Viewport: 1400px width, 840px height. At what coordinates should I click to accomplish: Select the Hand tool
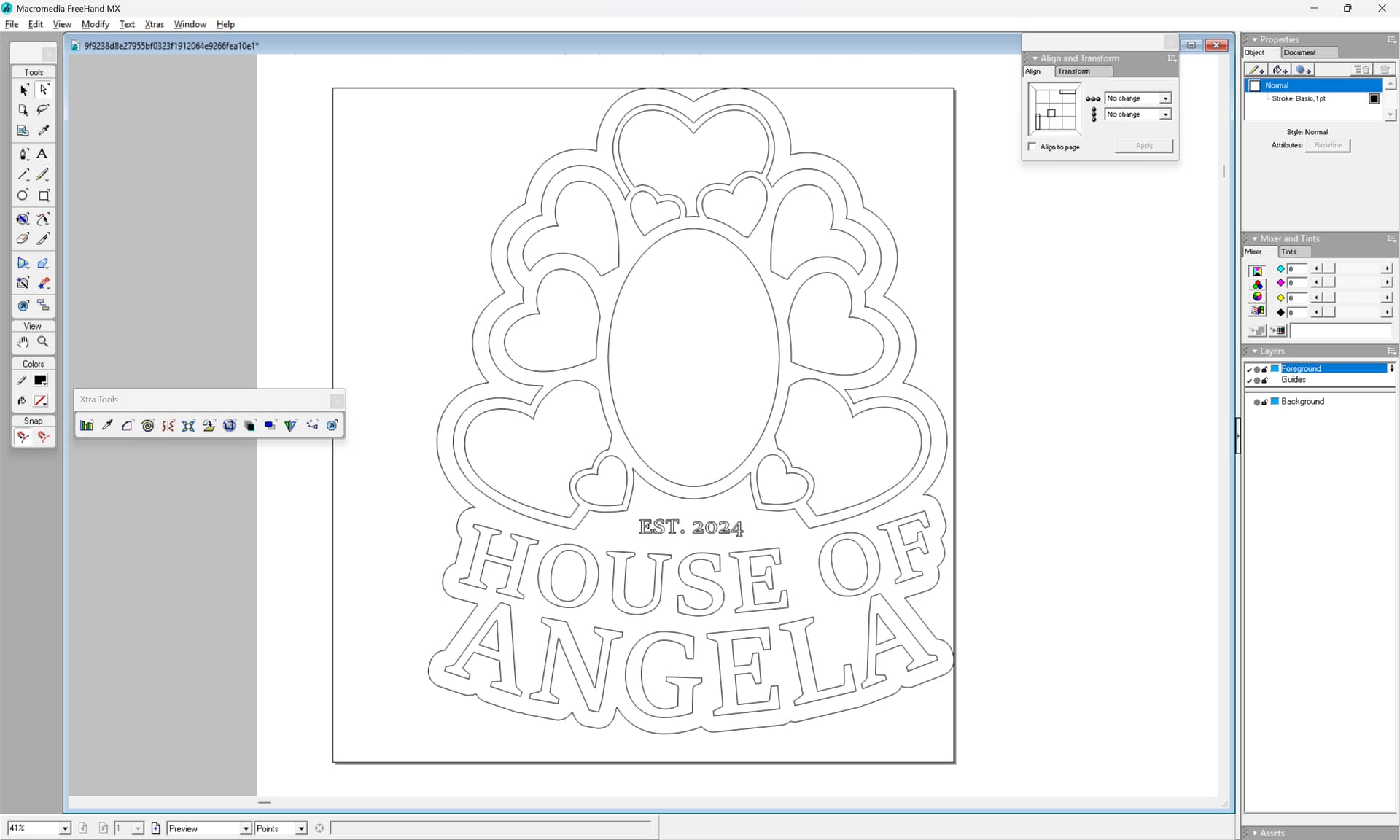point(23,342)
